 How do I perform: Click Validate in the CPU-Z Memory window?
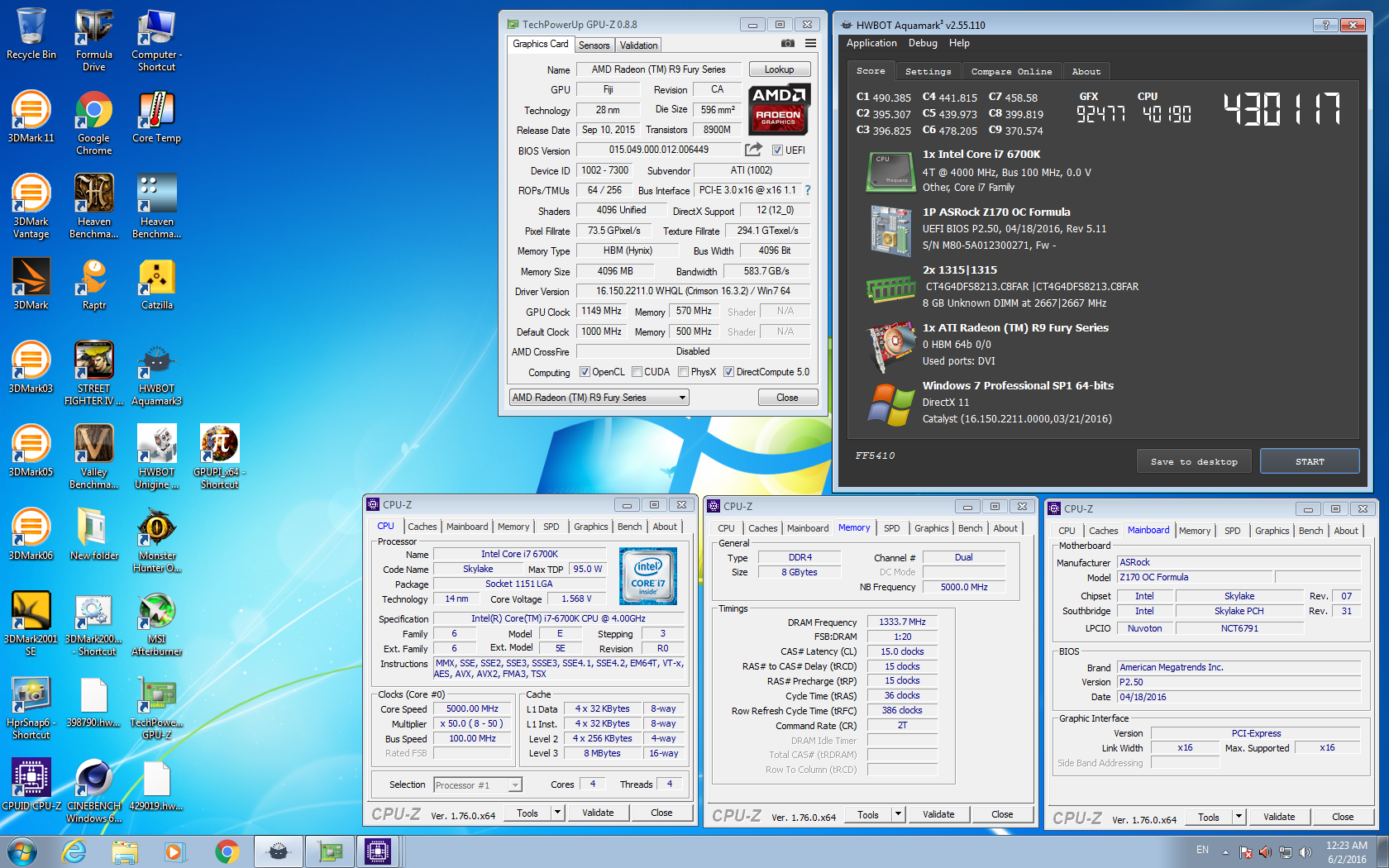(x=938, y=814)
